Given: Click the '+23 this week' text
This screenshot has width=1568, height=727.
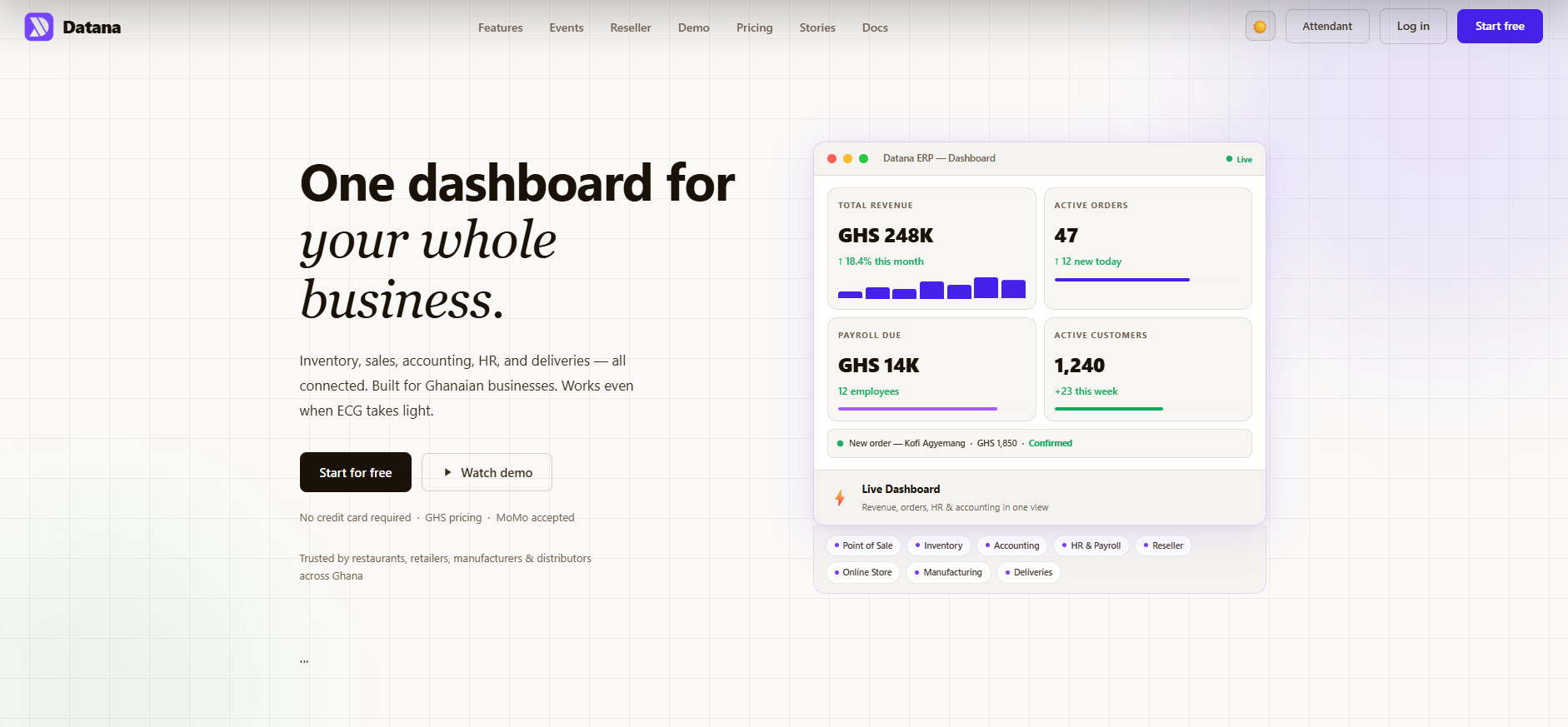Looking at the screenshot, I should pyautogui.click(x=1086, y=391).
